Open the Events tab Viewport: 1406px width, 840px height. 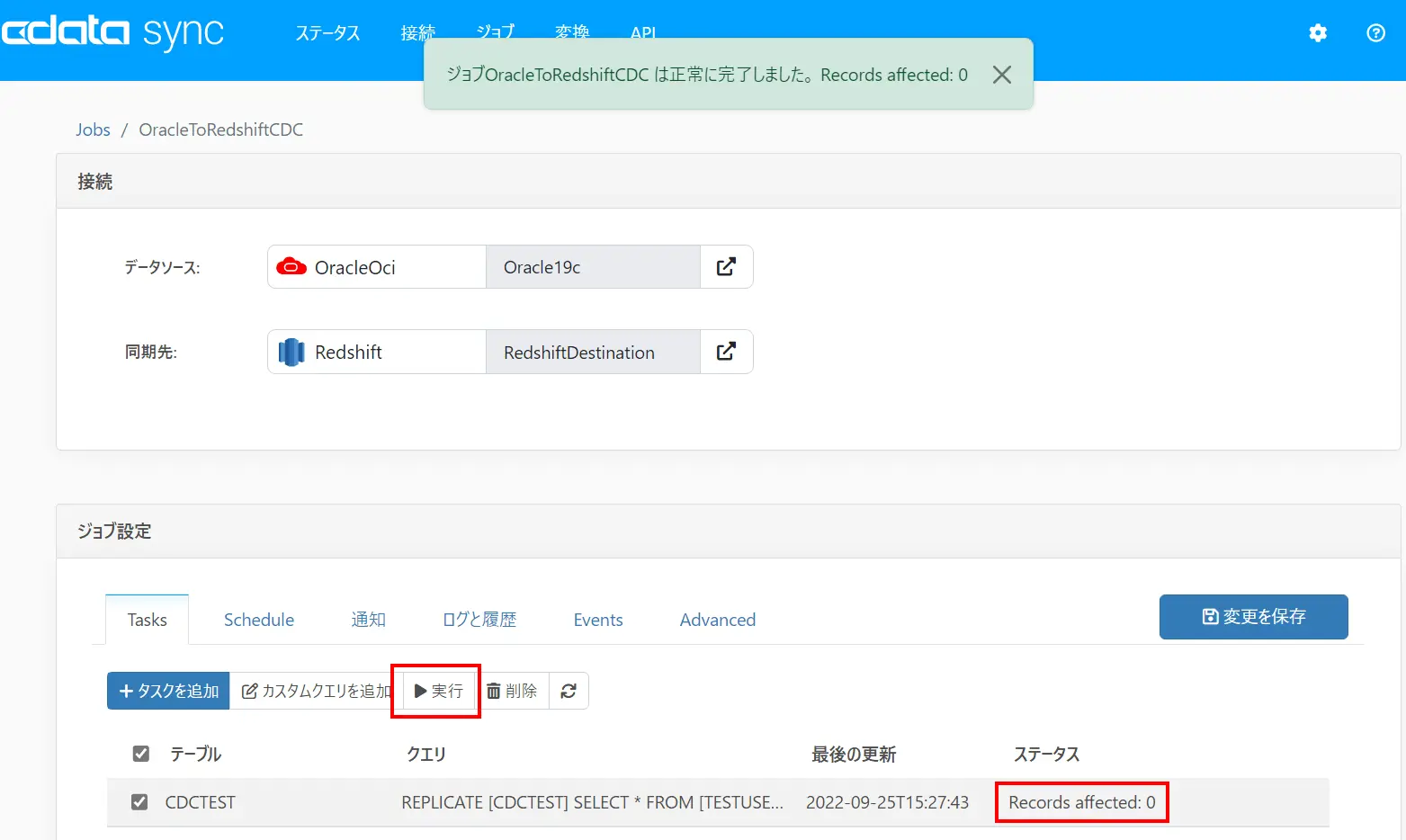[x=598, y=620]
